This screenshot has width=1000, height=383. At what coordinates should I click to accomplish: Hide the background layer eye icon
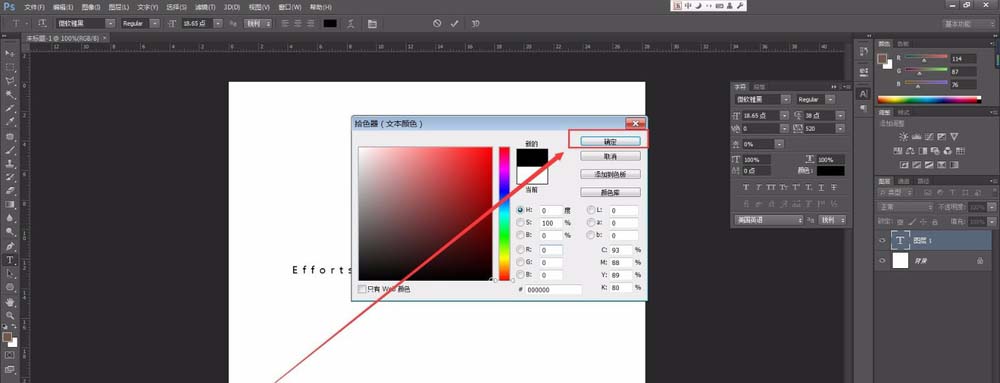point(883,261)
